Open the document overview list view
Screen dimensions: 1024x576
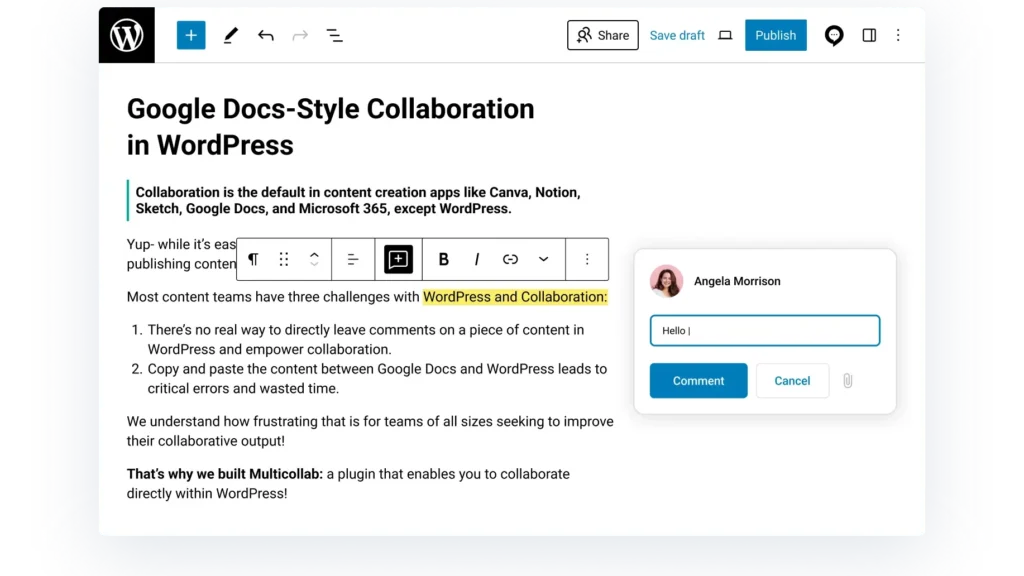[334, 35]
